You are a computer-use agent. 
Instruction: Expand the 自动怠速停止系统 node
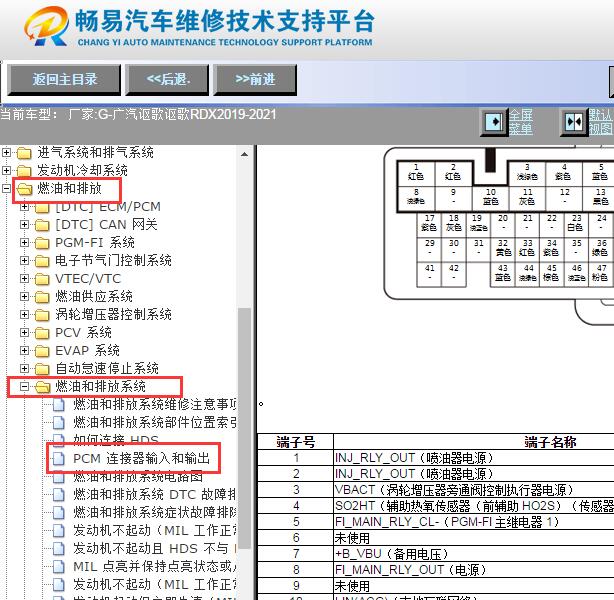pyautogui.click(x=24, y=369)
